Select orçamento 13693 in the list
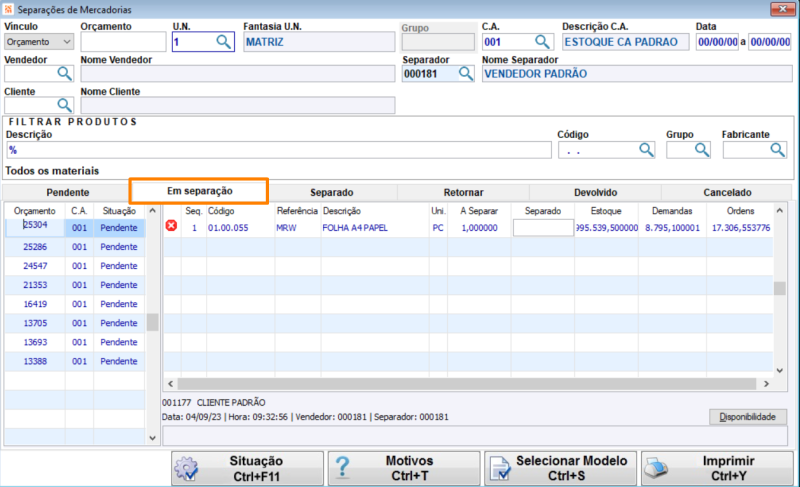800x487 pixels. (35, 342)
